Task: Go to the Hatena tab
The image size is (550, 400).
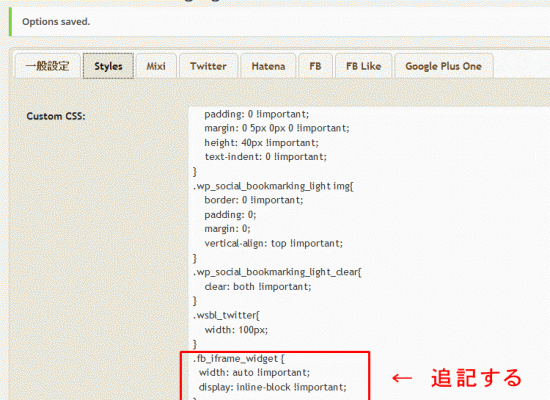Action: coord(268,66)
